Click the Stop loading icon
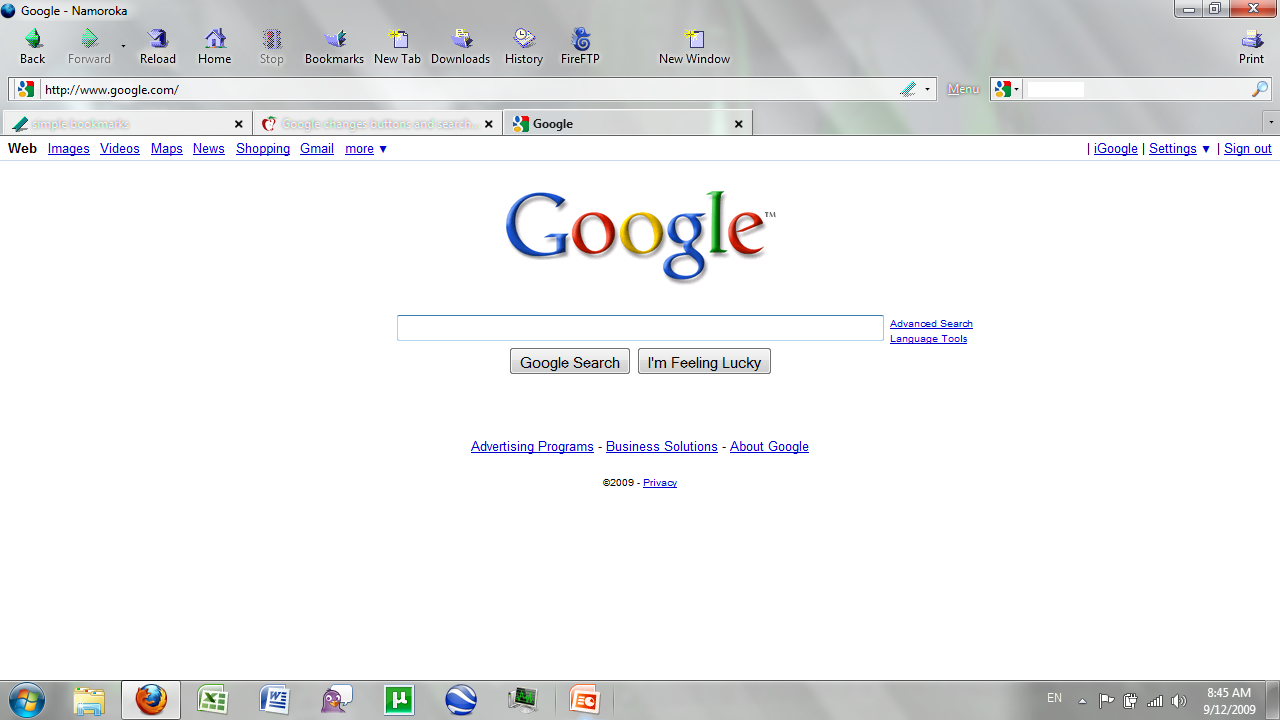 point(272,39)
